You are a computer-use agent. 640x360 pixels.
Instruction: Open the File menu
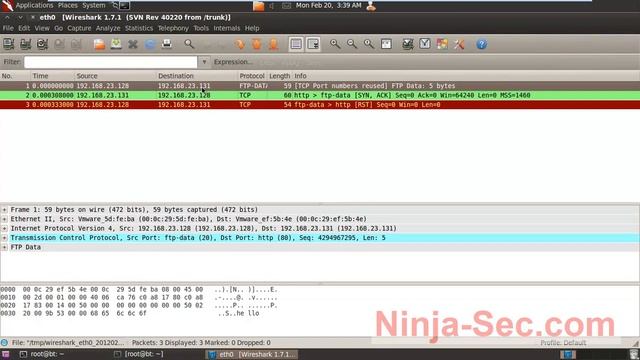[x=8, y=28]
